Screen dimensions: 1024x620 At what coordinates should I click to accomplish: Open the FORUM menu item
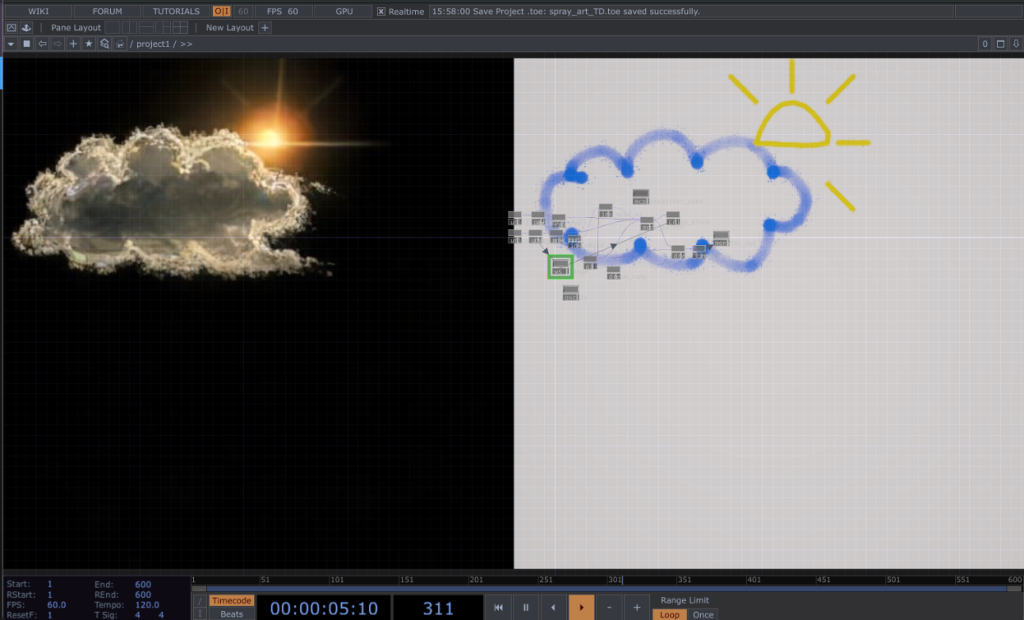point(107,11)
